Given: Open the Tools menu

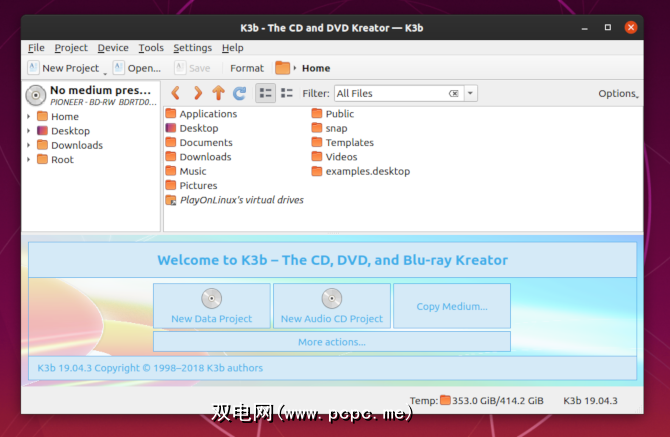Looking at the screenshot, I should click(151, 48).
